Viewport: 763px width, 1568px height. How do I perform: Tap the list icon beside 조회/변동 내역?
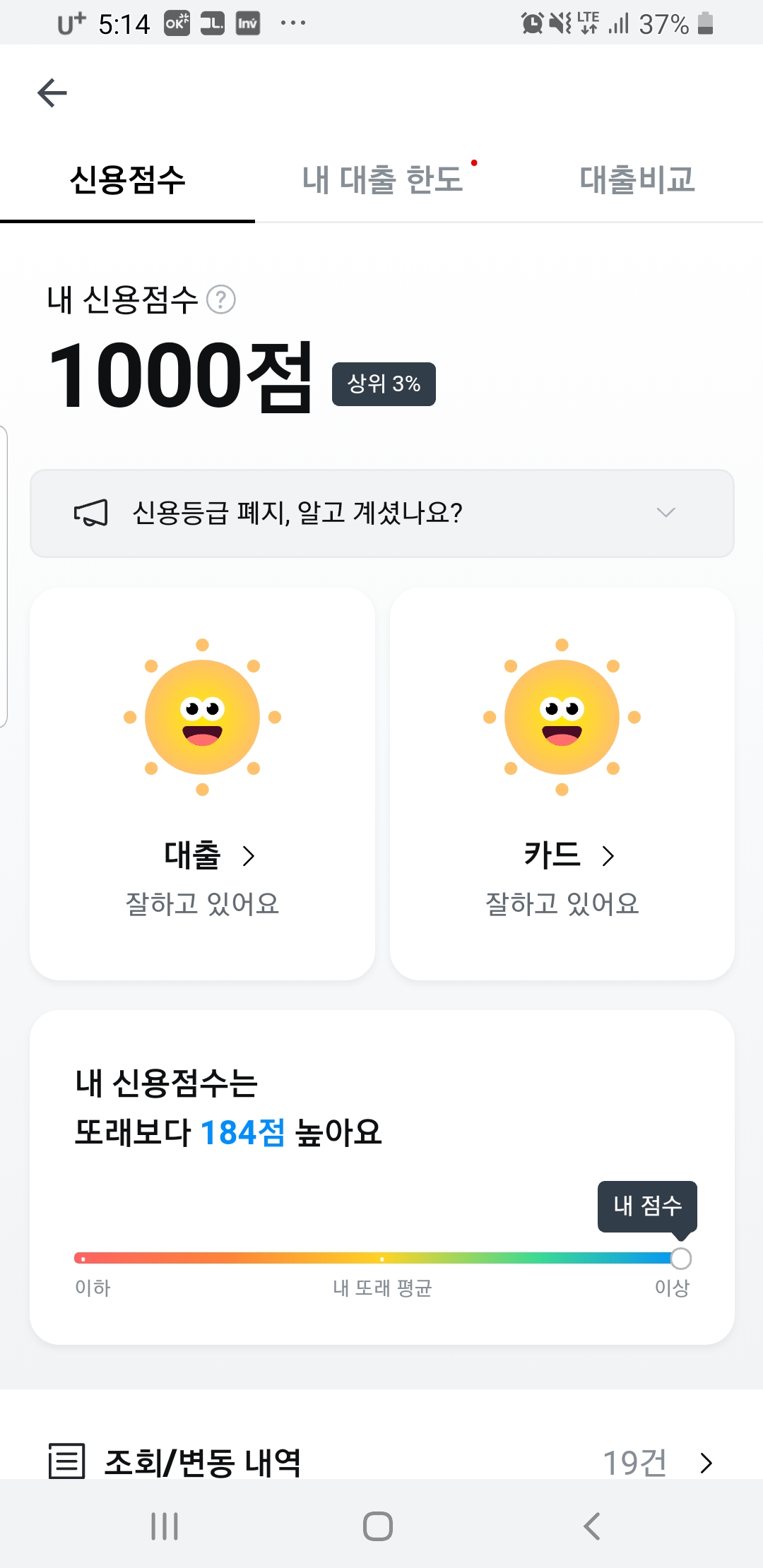click(66, 1461)
